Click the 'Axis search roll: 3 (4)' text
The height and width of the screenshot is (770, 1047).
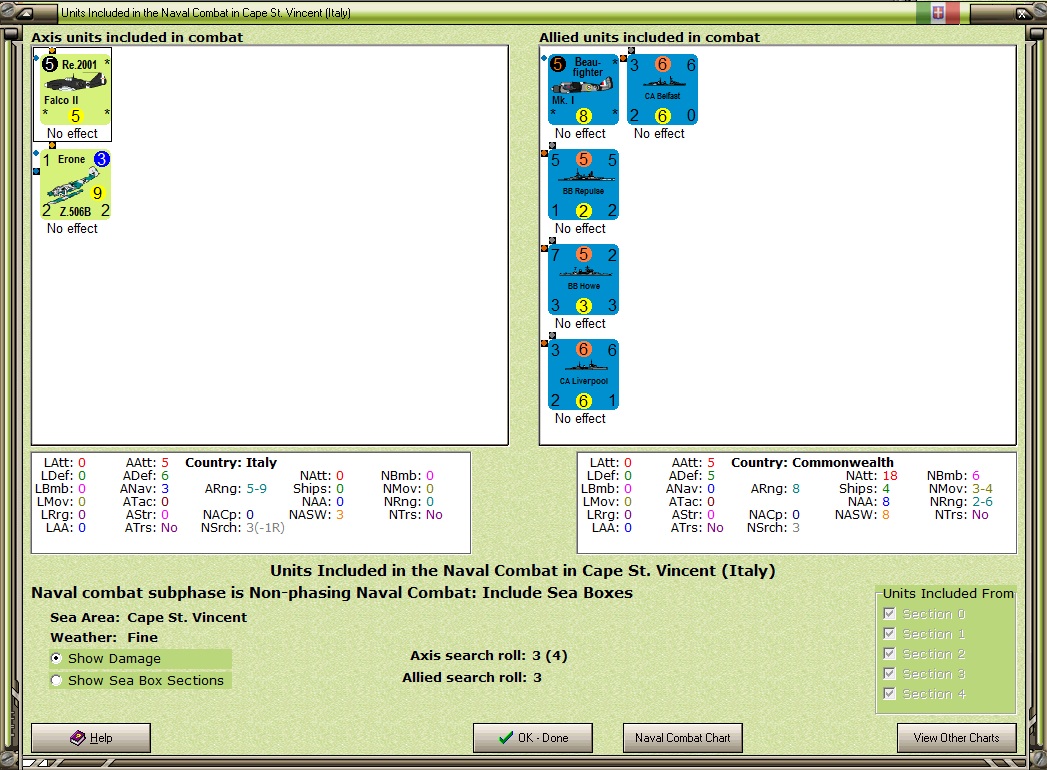[x=489, y=655]
